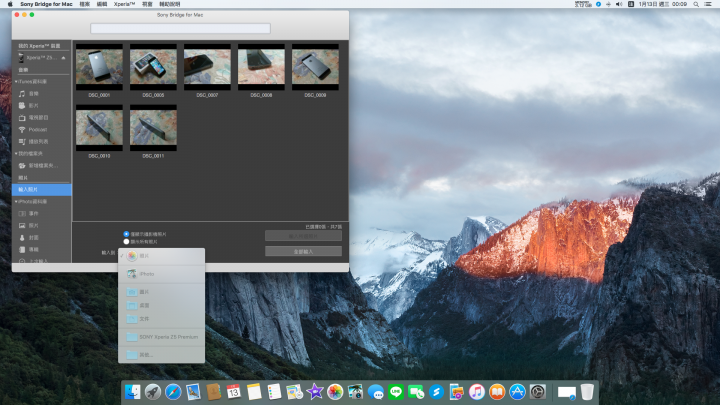Collapse the iTunes library section
The image size is (720, 405).
[16, 82]
